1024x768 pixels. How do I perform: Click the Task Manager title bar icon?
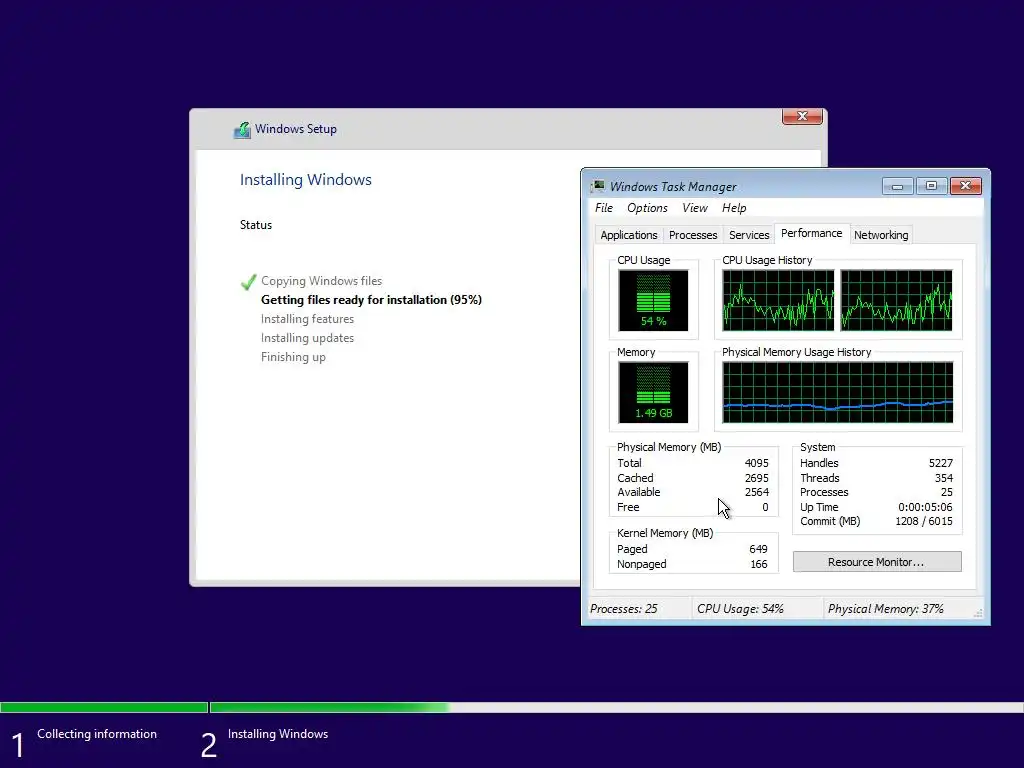point(598,186)
